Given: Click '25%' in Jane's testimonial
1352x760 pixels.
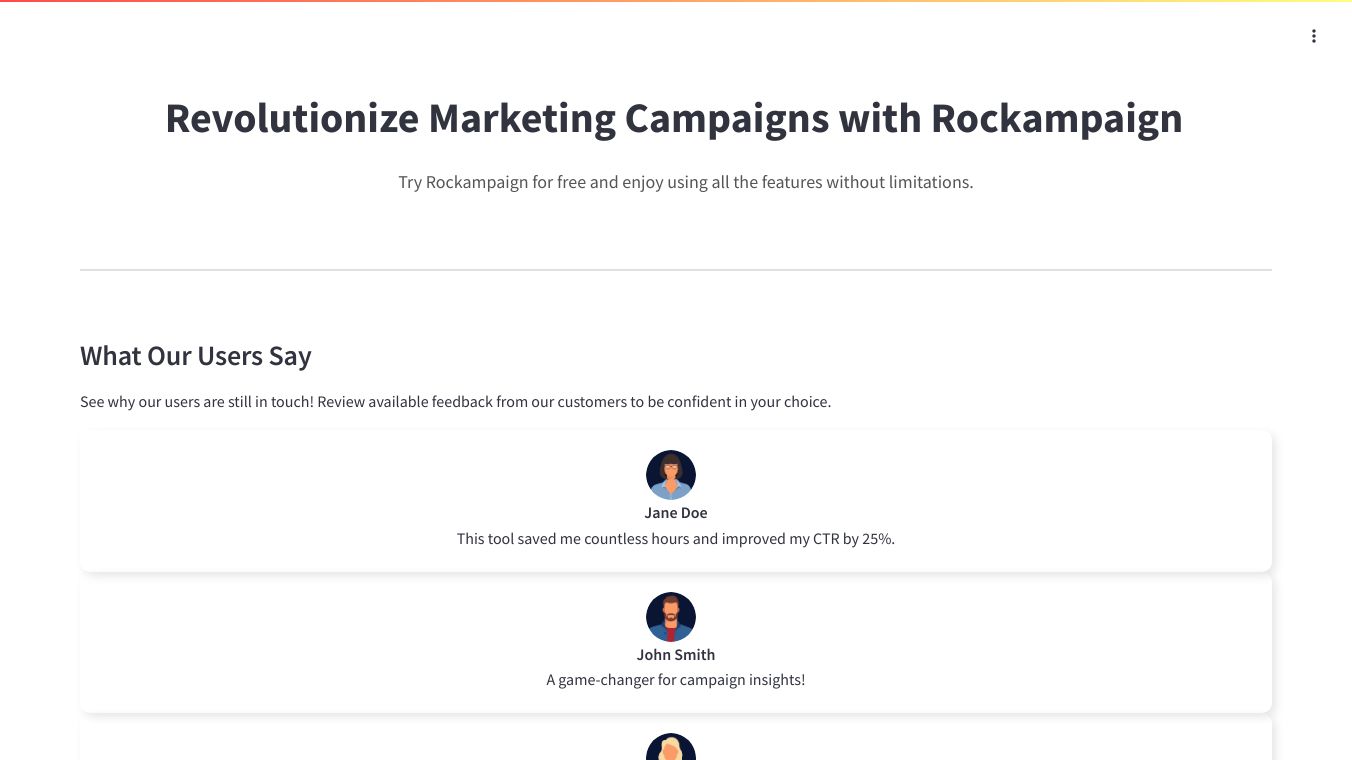Looking at the screenshot, I should [877, 539].
